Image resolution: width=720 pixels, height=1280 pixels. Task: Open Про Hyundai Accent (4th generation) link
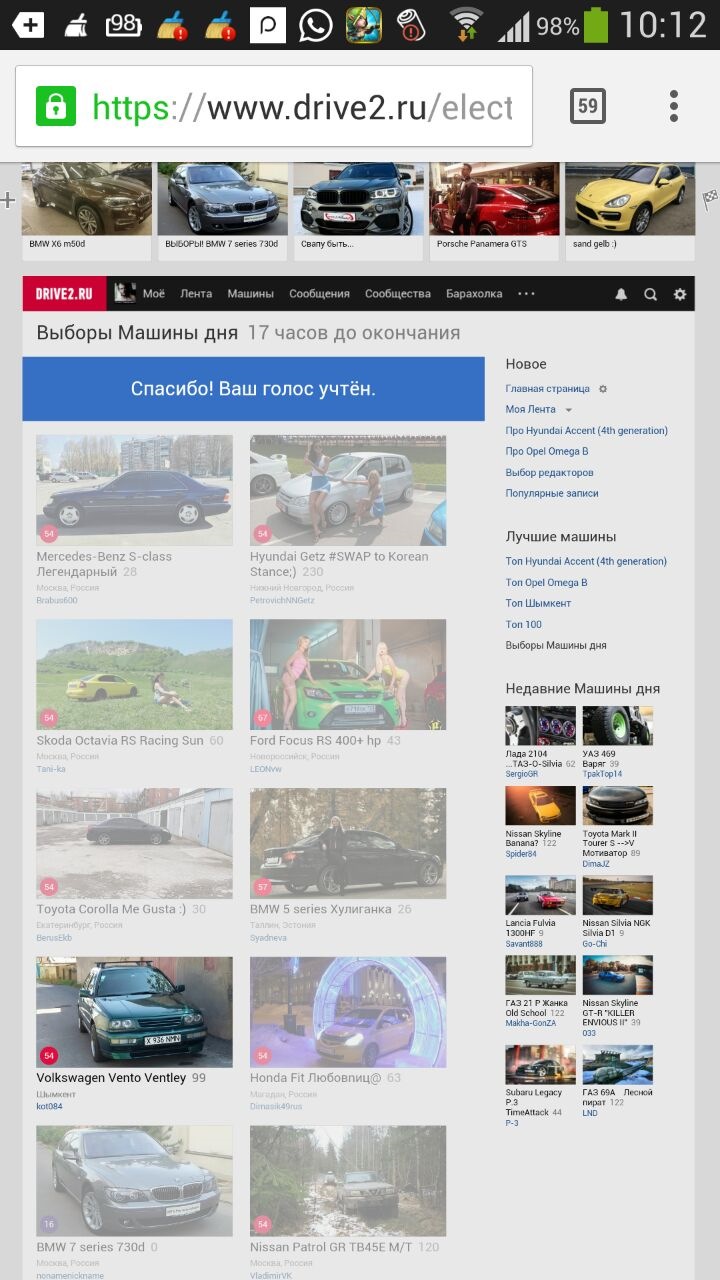click(x=587, y=431)
